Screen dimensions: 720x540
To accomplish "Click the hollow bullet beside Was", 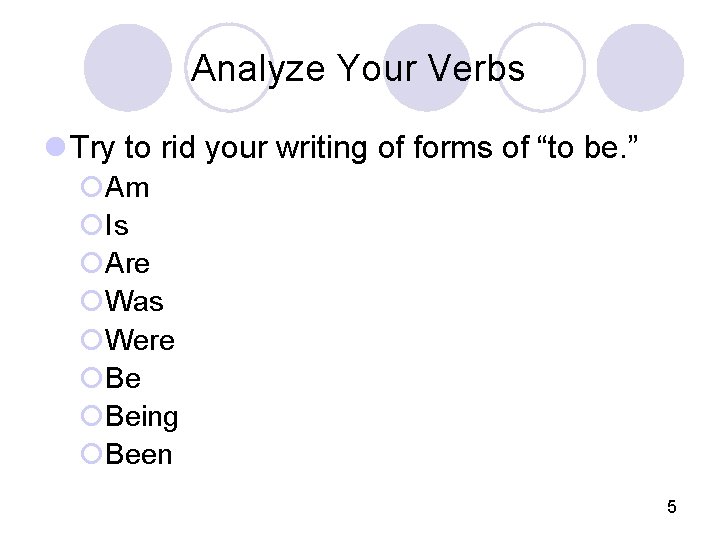I will tap(91, 301).
